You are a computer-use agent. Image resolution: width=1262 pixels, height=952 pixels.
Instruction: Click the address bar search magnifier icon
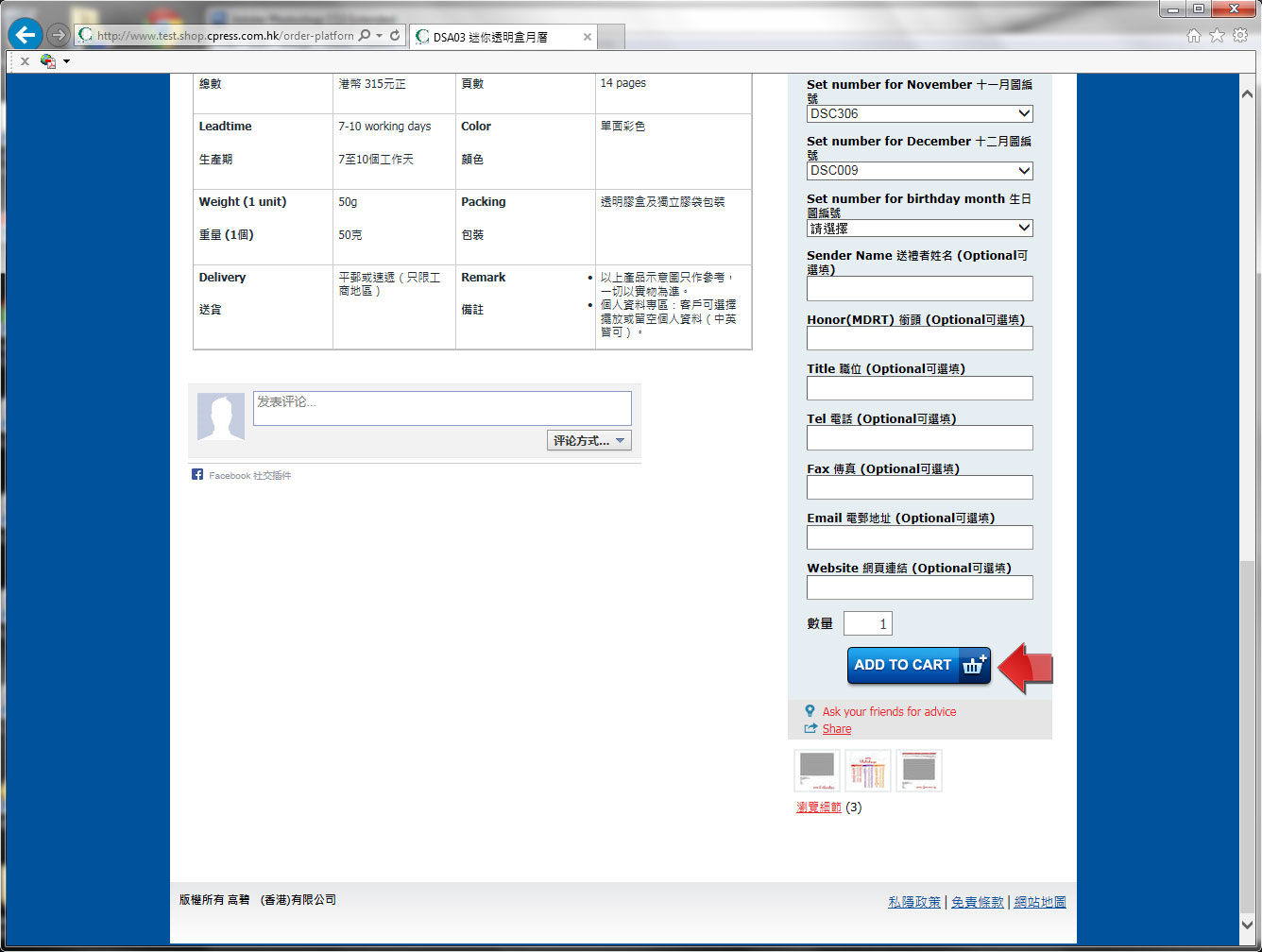click(365, 36)
